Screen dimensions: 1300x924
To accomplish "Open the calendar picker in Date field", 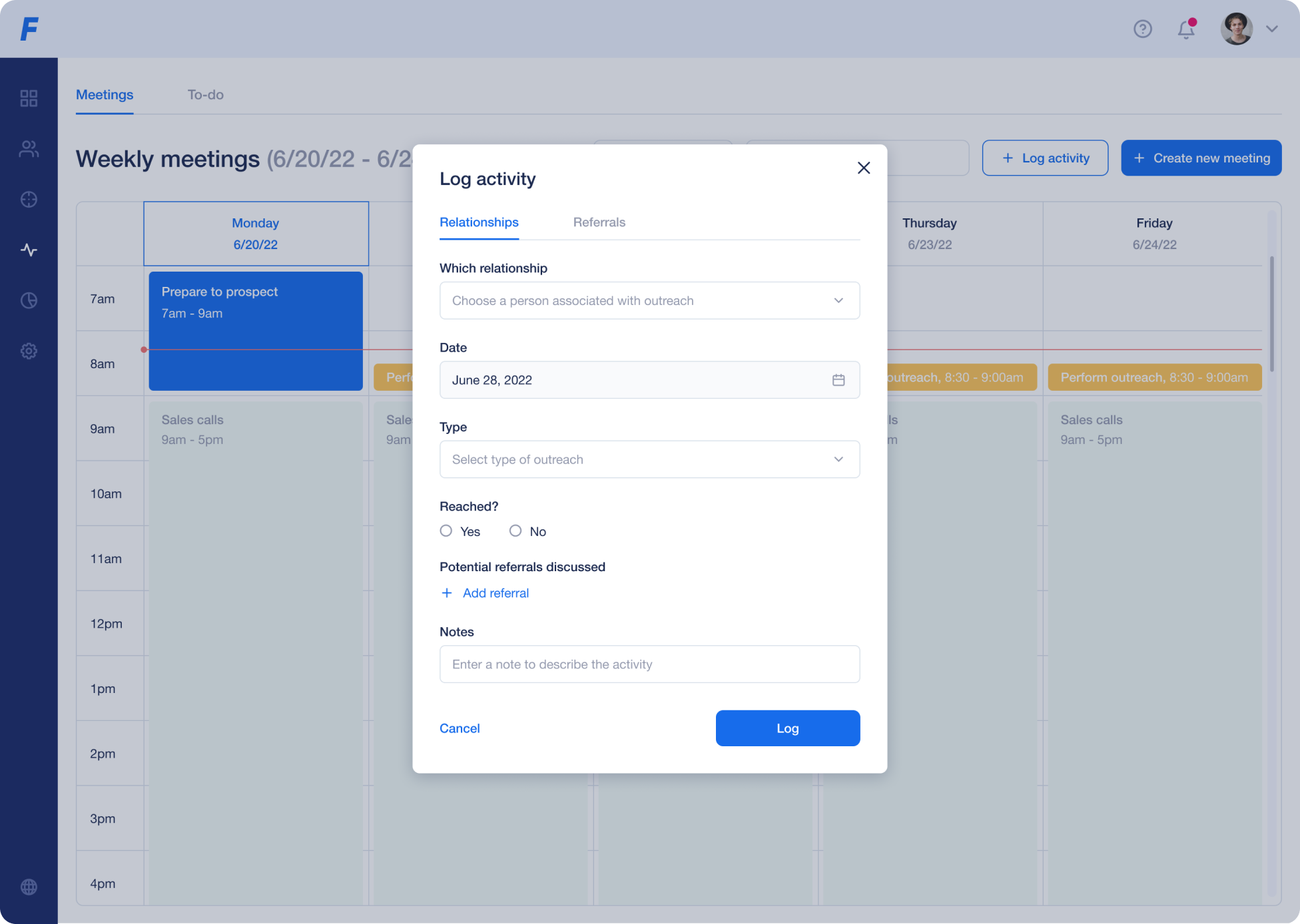I will [838, 380].
